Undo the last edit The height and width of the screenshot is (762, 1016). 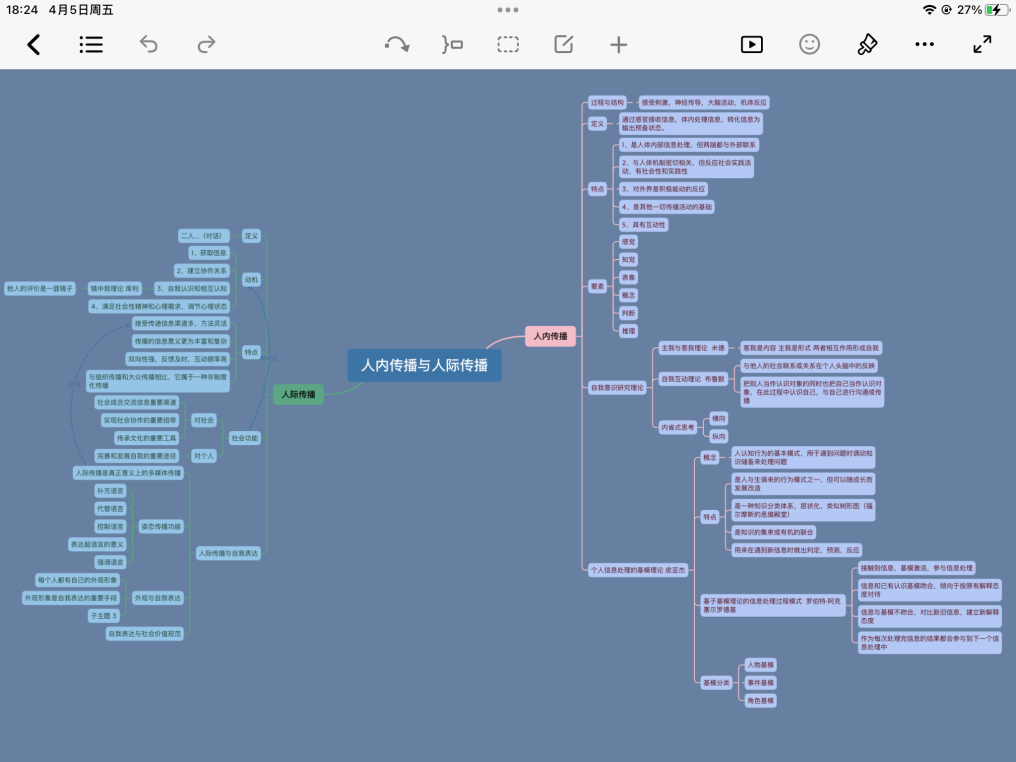coord(148,45)
